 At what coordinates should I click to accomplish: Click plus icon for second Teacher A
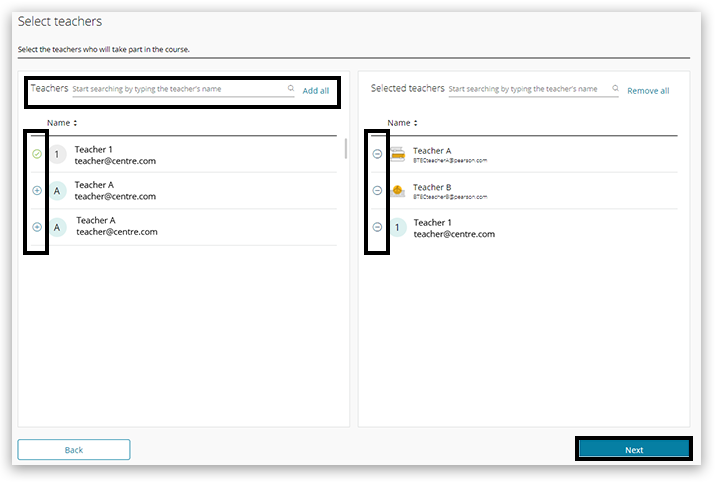pos(37,227)
